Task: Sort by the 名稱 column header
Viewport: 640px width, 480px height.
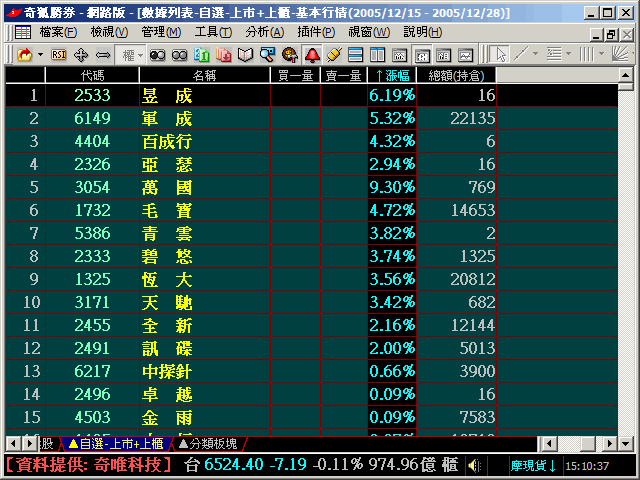Action: coord(204,76)
